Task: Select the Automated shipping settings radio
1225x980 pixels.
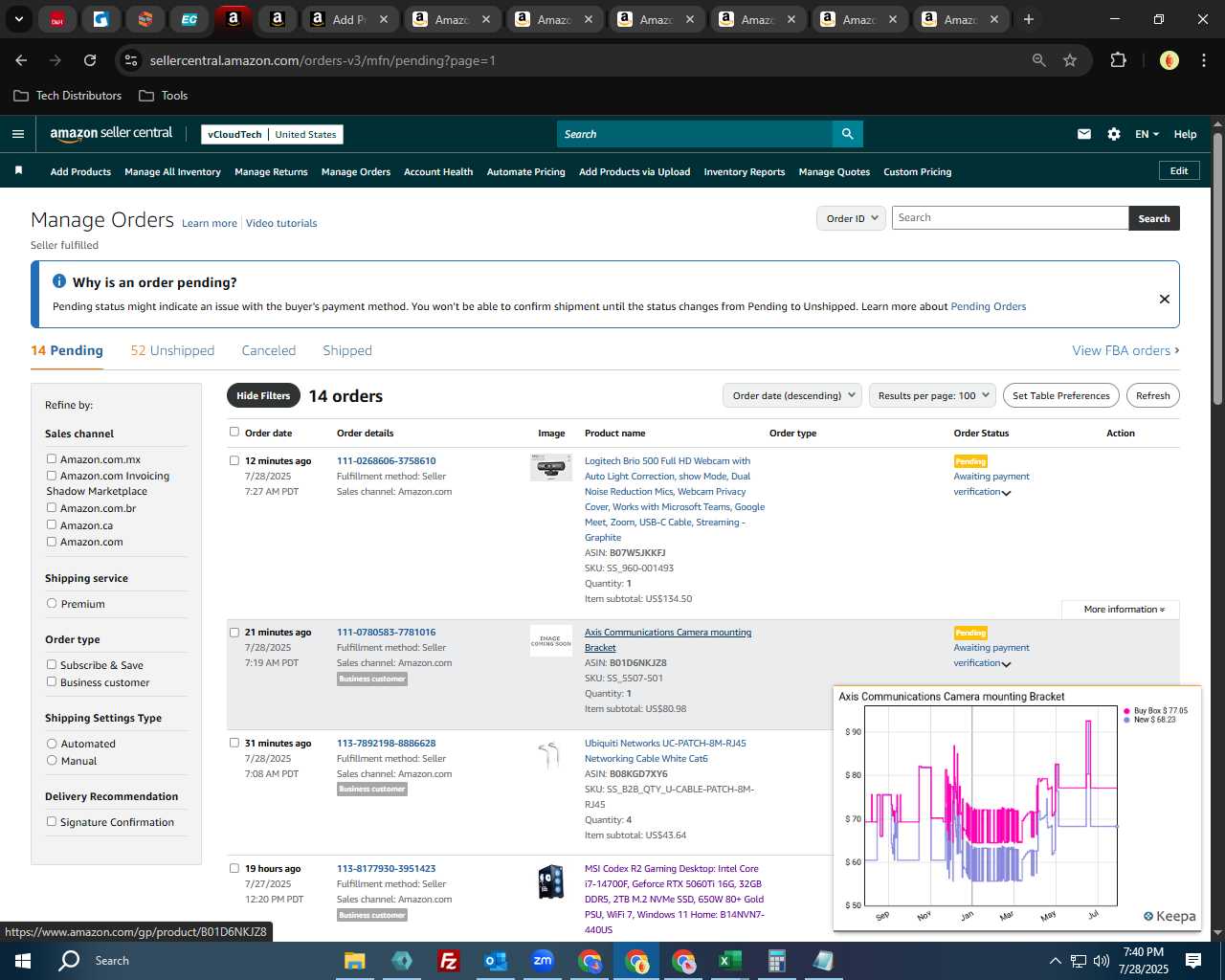Action: 52,744
